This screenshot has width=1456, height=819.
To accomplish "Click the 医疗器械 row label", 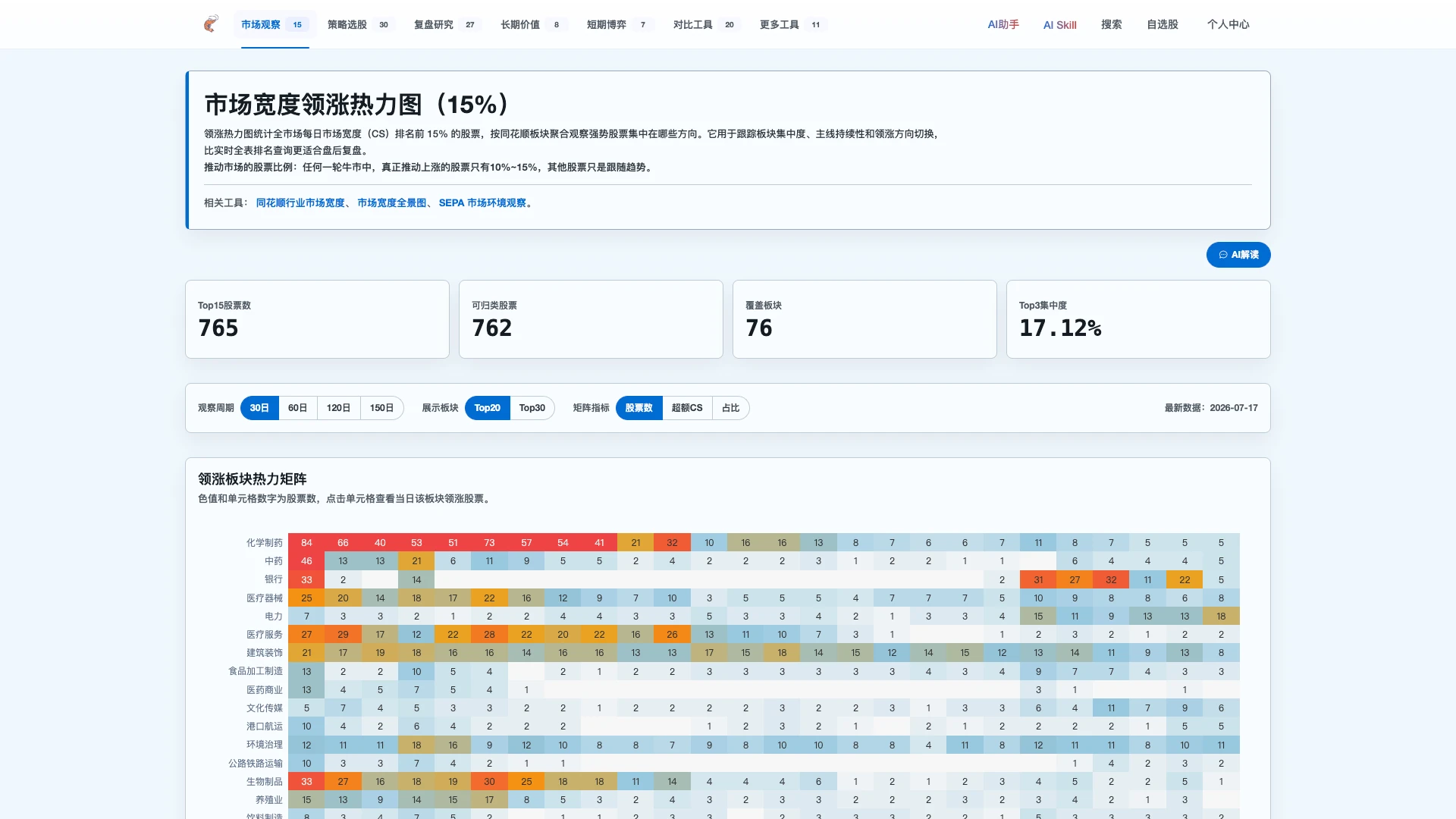I will click(264, 598).
